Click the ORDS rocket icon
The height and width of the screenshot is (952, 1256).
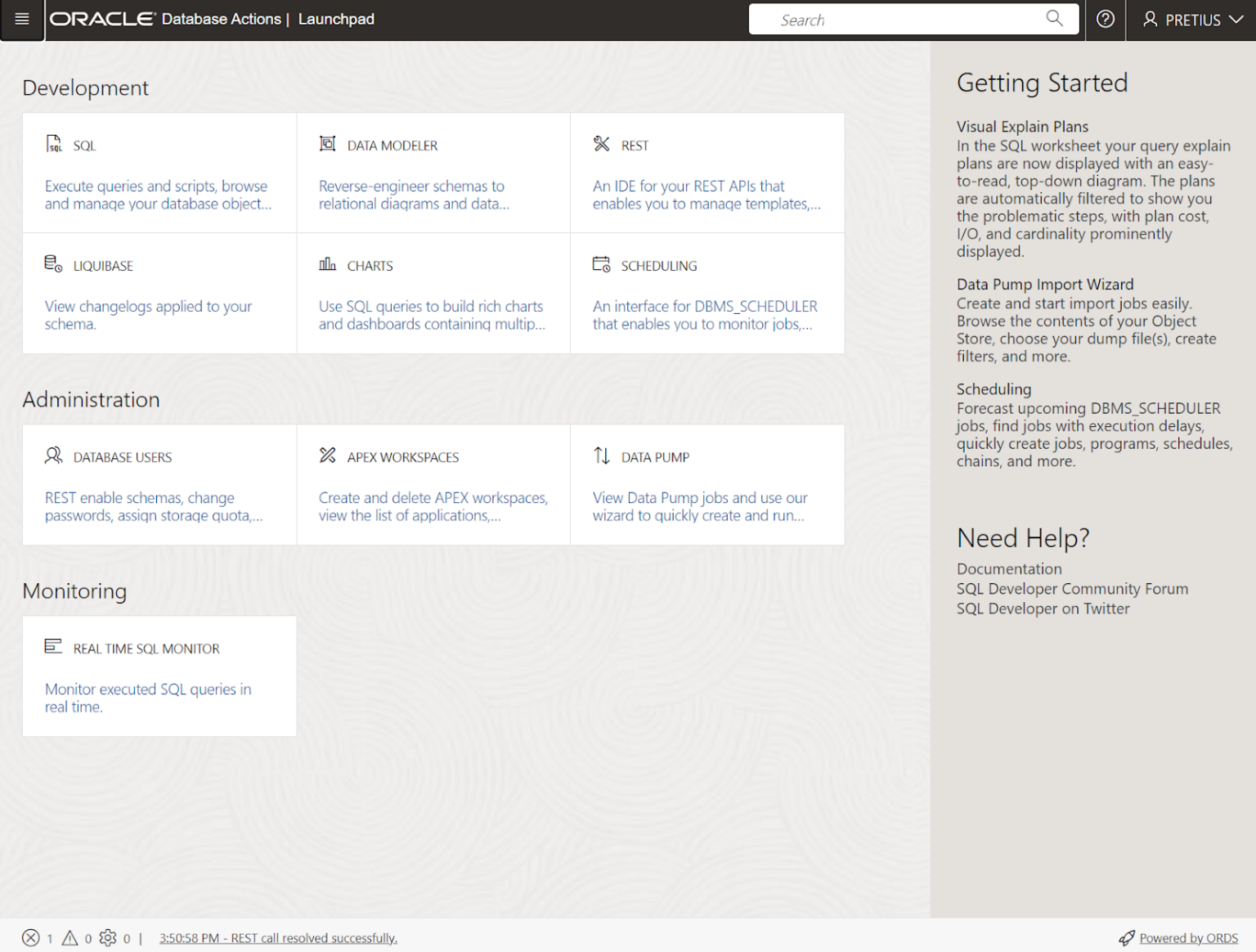(x=1127, y=938)
